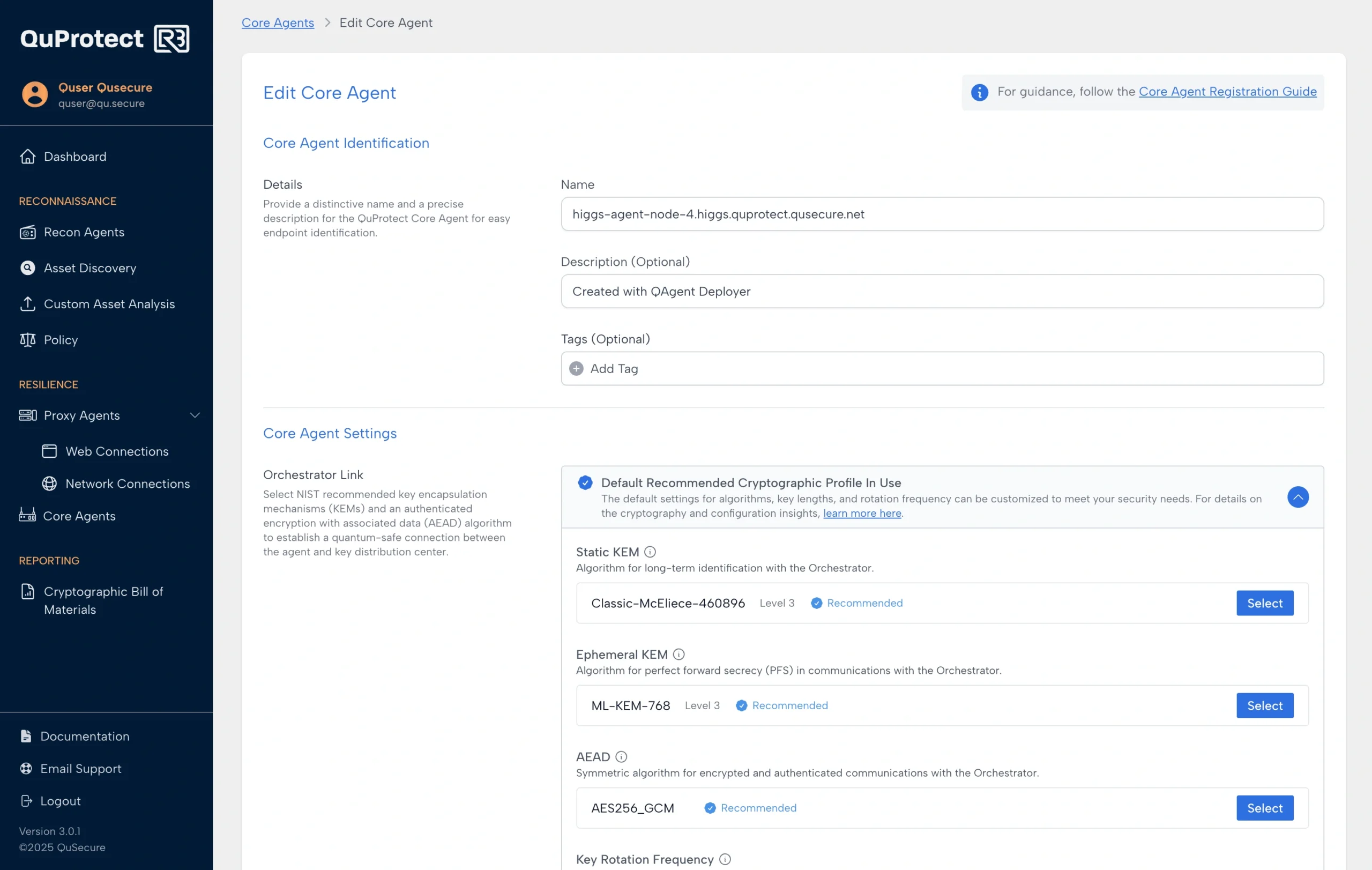
Task: Open Web Connections submenu item
Action: 117,451
